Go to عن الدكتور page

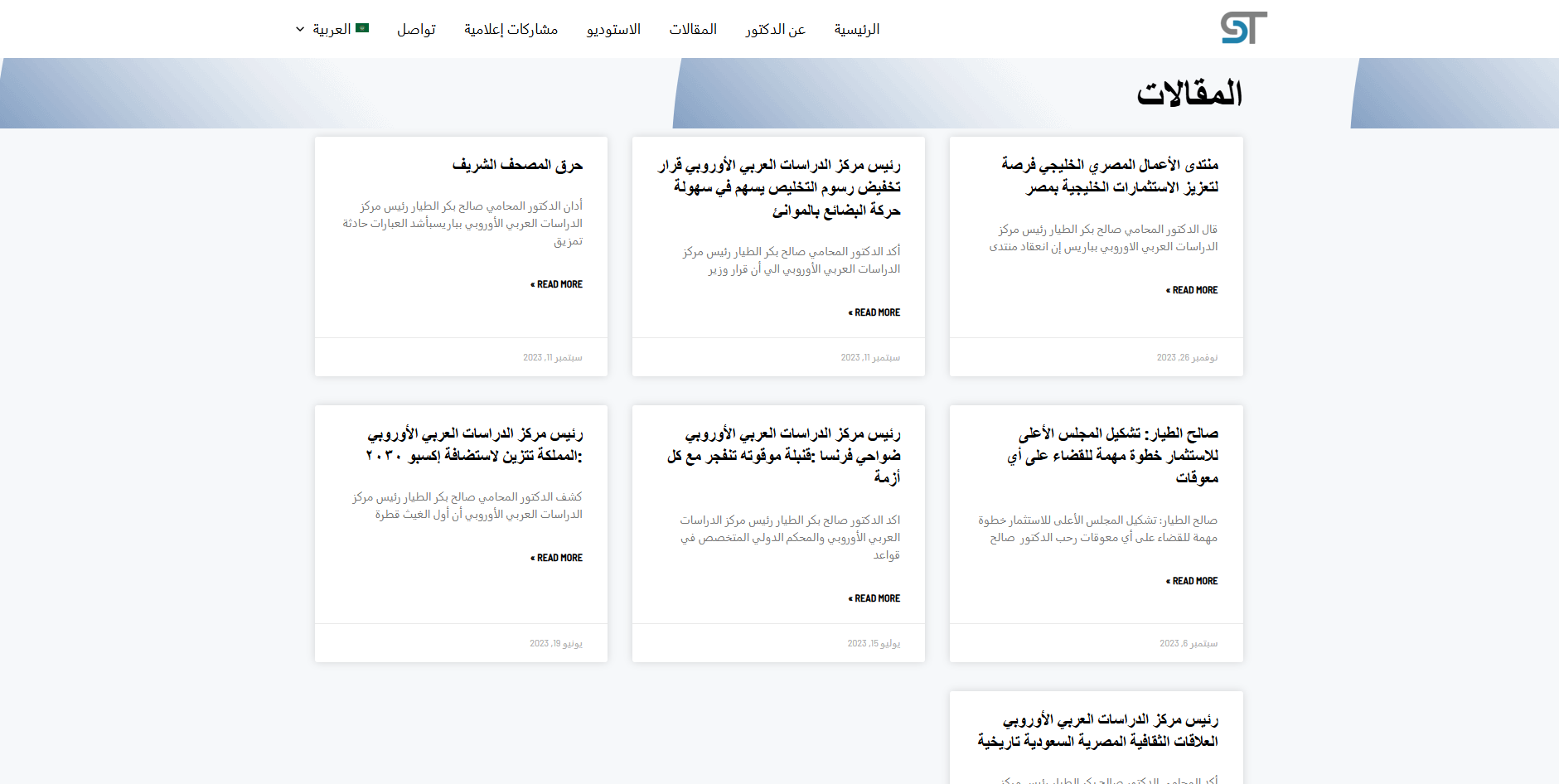click(x=775, y=30)
